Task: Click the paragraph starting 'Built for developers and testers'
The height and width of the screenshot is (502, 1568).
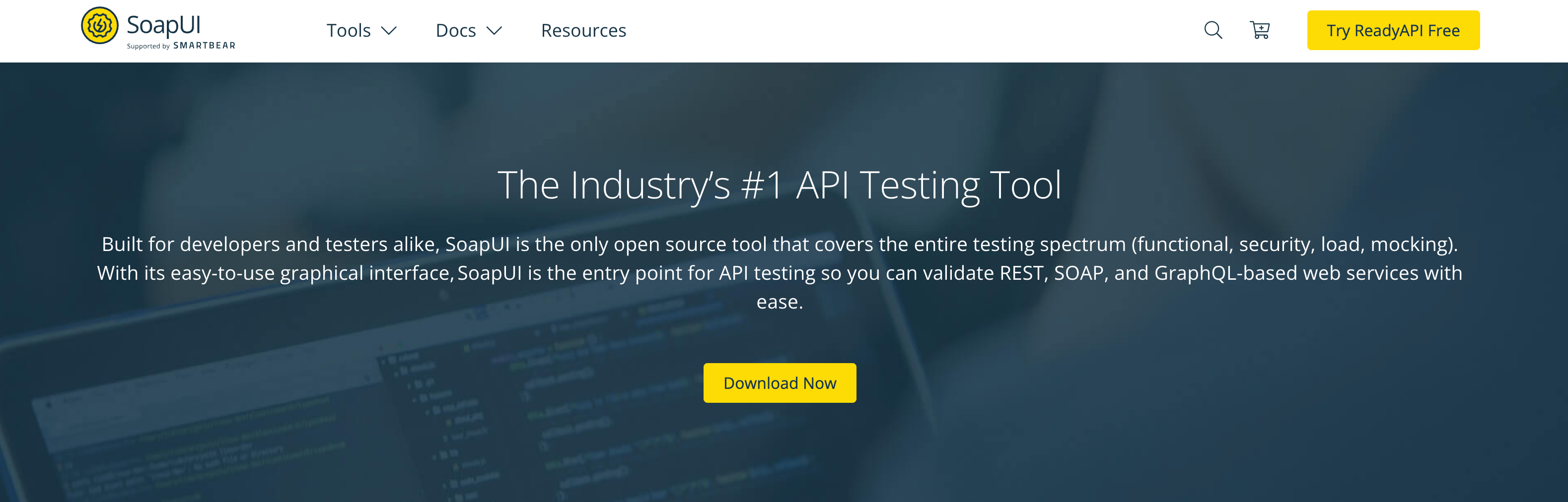Action: (779, 273)
